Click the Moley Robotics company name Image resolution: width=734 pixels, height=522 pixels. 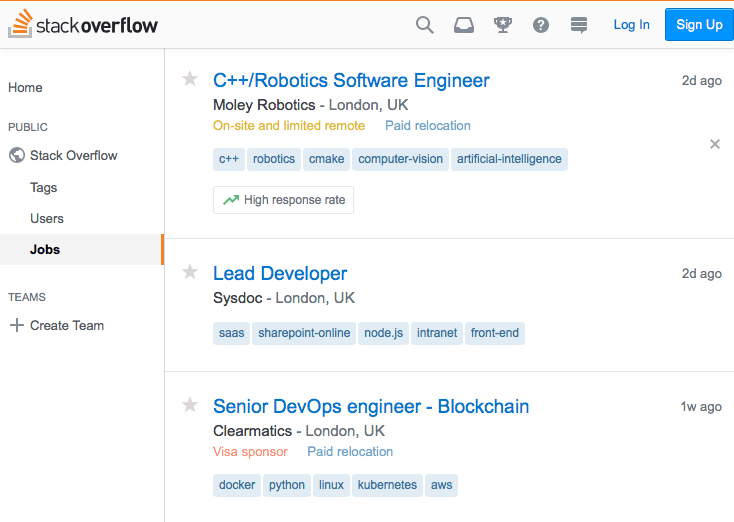coord(264,105)
